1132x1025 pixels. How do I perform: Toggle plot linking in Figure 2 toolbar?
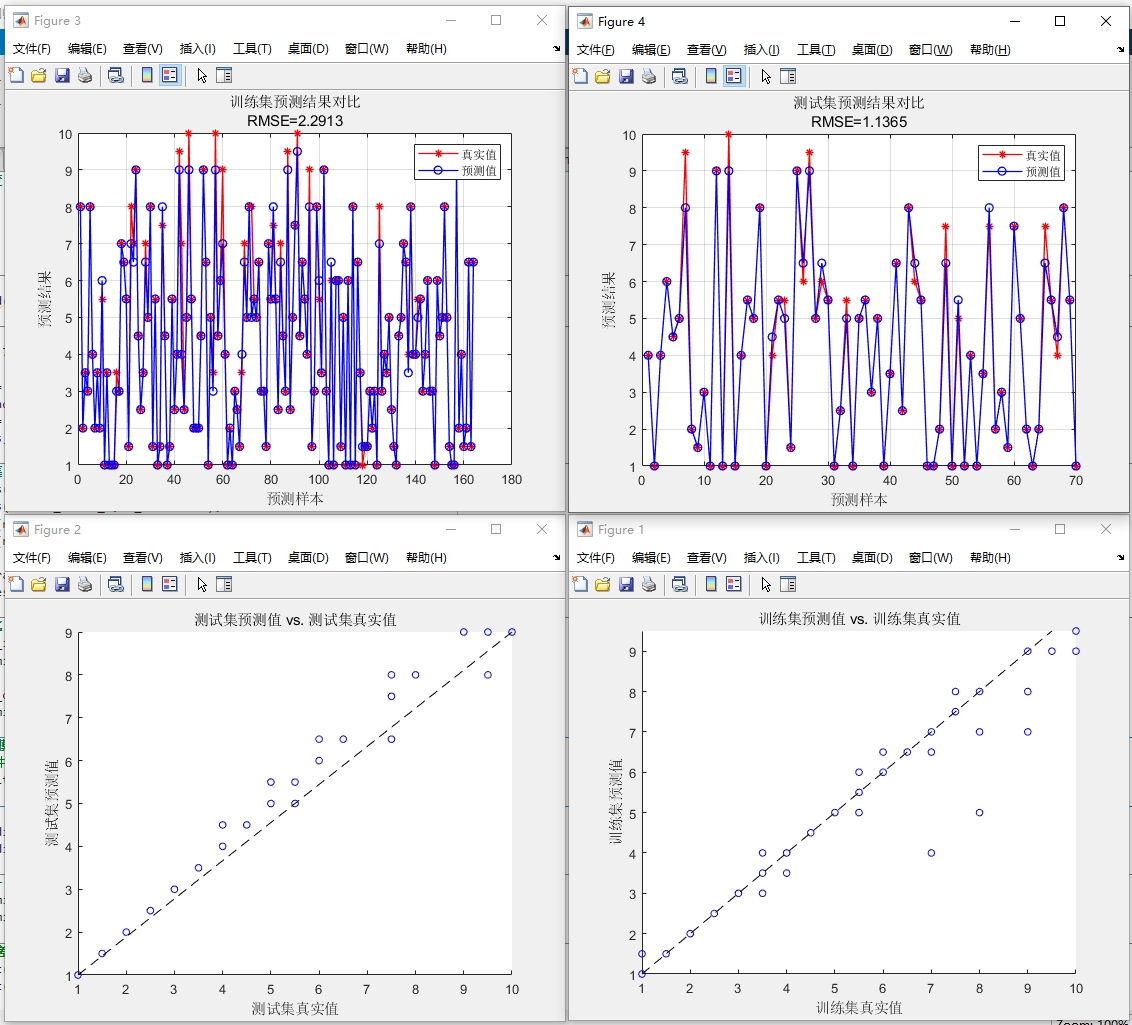(x=117, y=585)
